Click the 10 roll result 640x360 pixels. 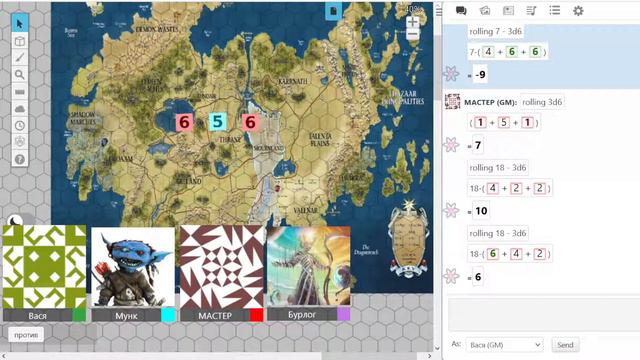(481, 211)
